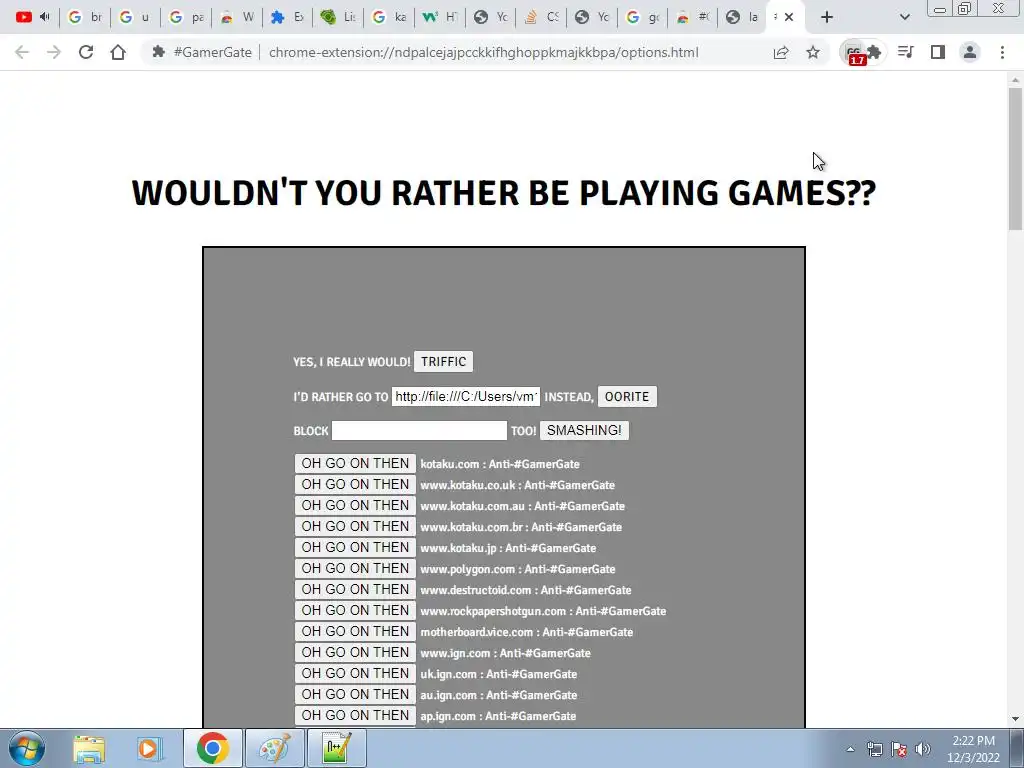The image size is (1024, 768).
Task: Click the network tray icon
Action: point(874,749)
